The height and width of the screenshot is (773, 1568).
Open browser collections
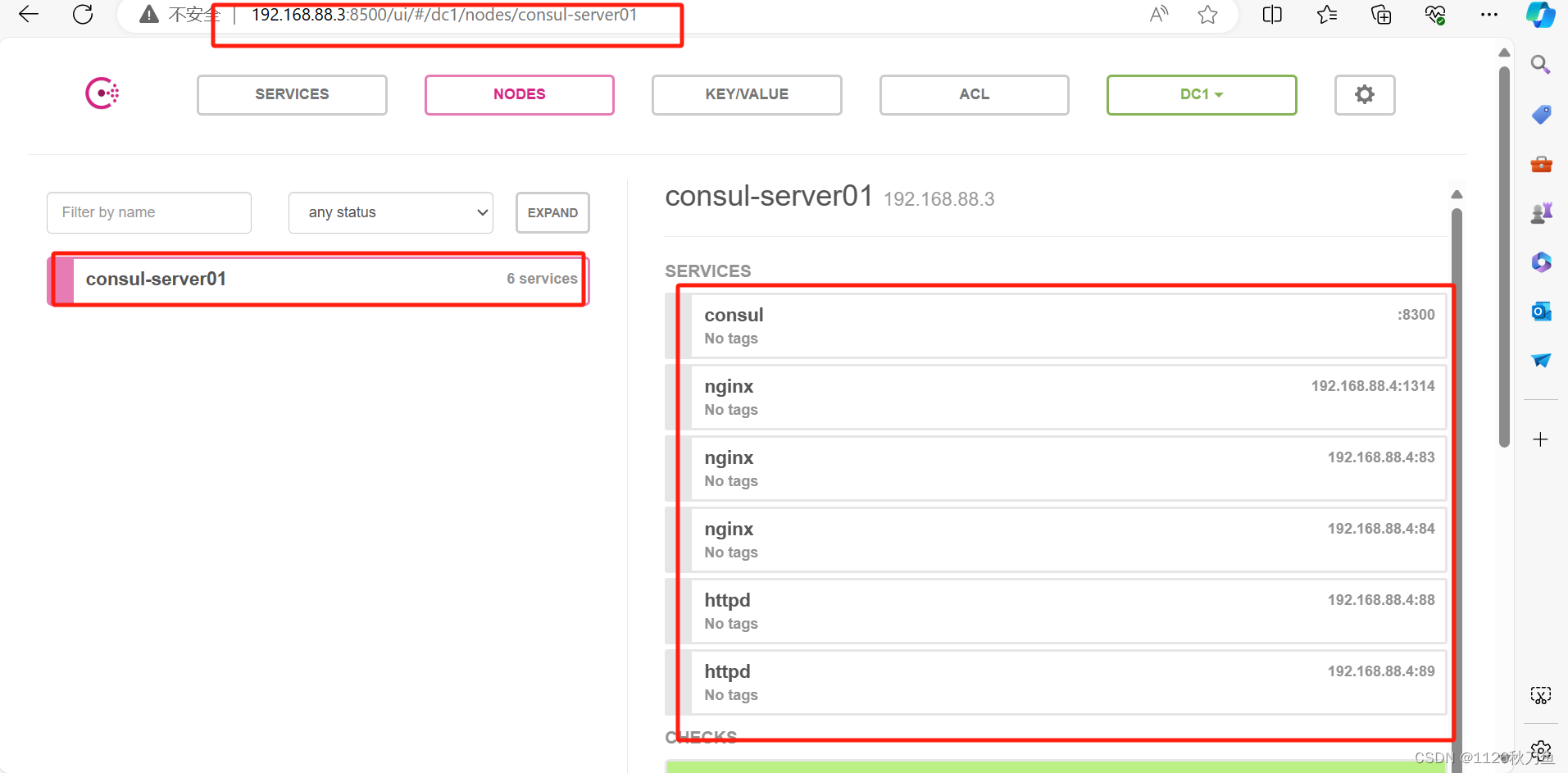pos(1381,14)
